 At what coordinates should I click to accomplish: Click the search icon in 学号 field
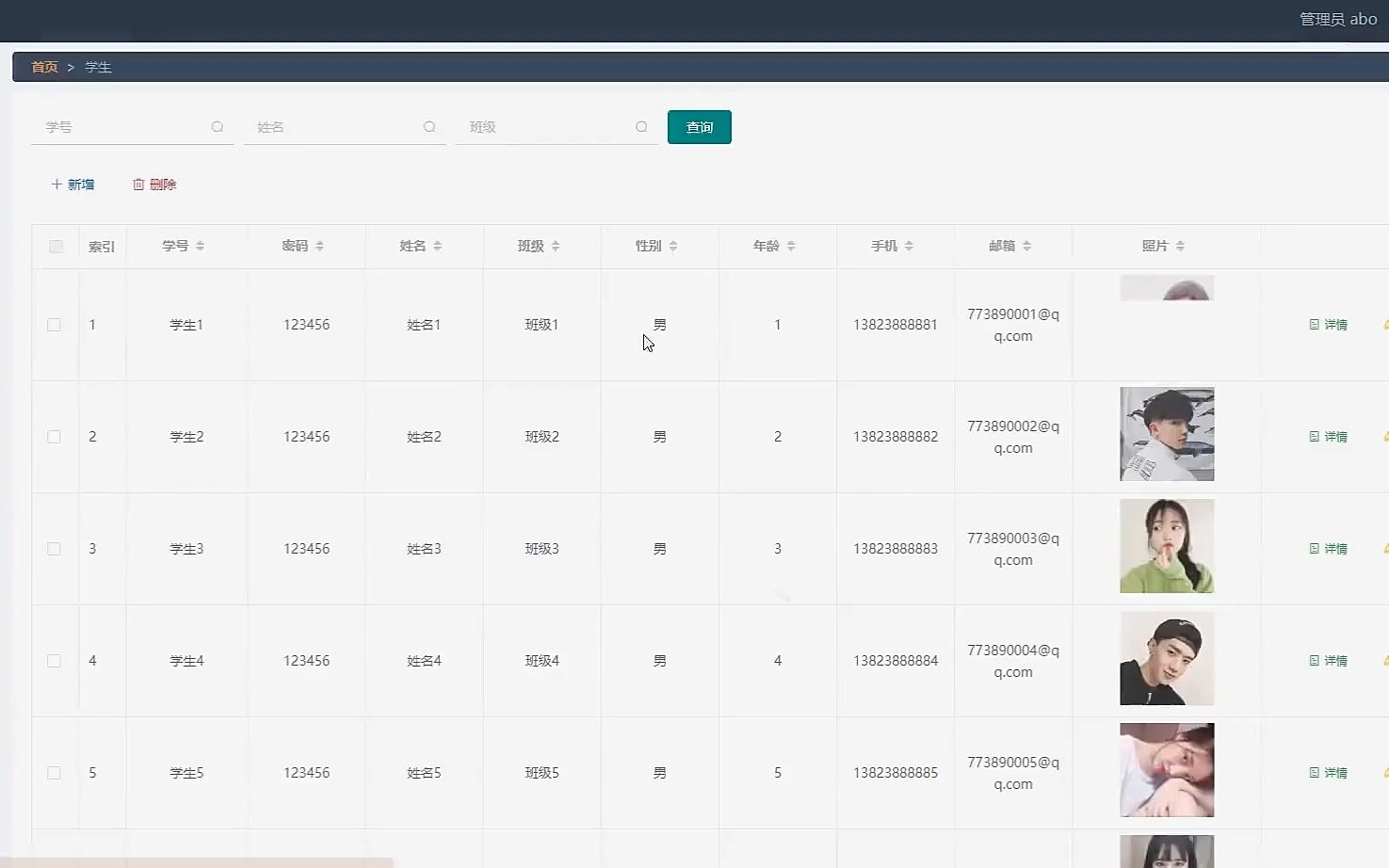(x=218, y=127)
